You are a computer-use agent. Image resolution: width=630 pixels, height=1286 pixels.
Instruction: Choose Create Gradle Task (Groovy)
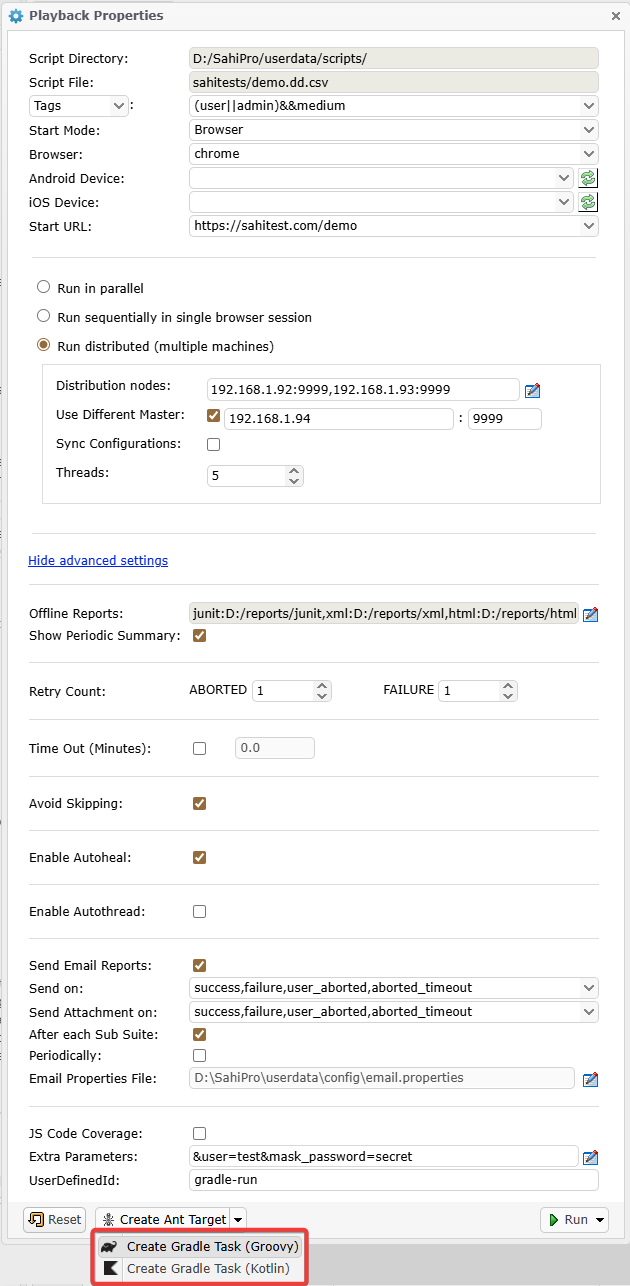tap(211, 1246)
